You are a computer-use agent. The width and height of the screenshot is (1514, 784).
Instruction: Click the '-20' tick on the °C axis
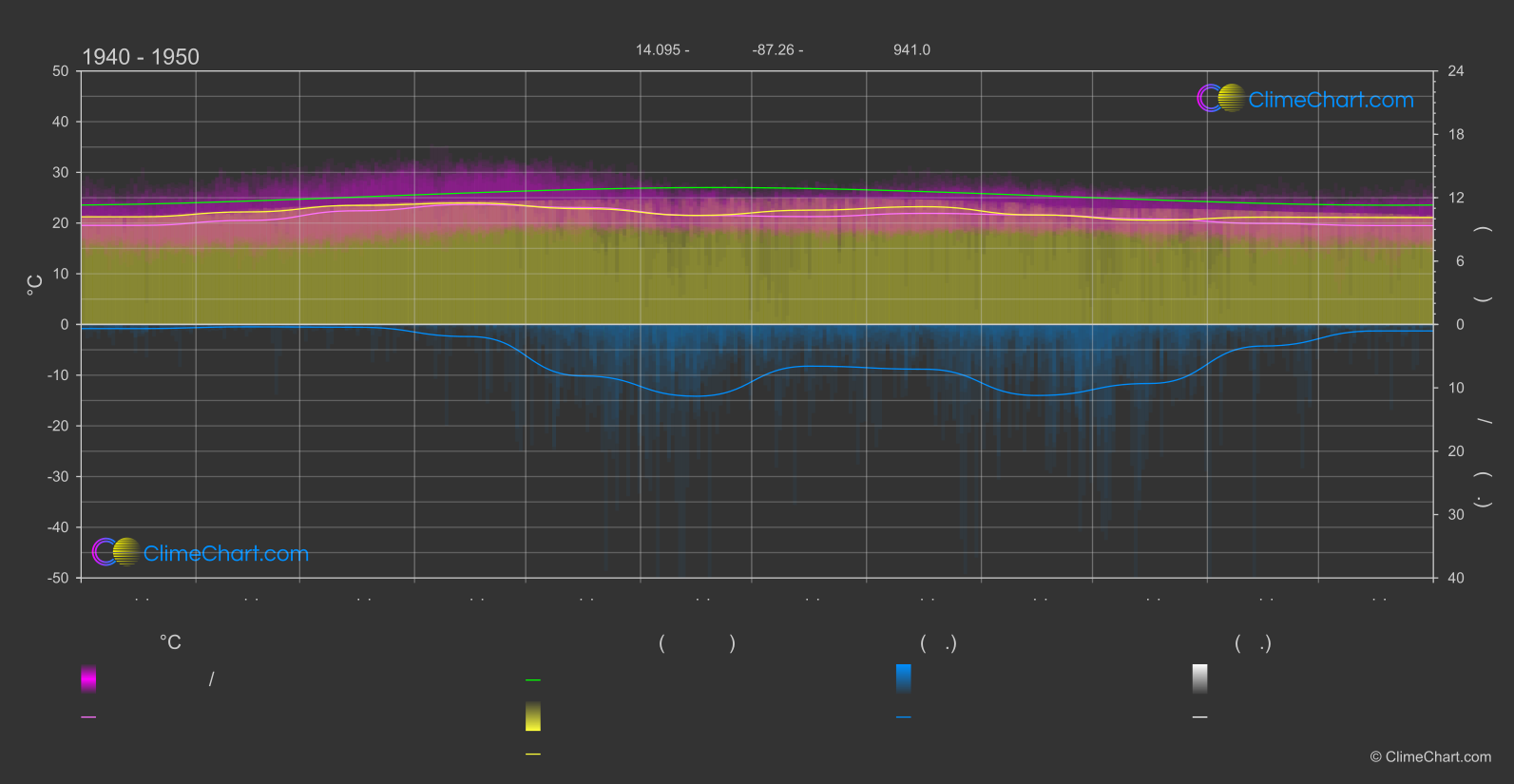59,426
